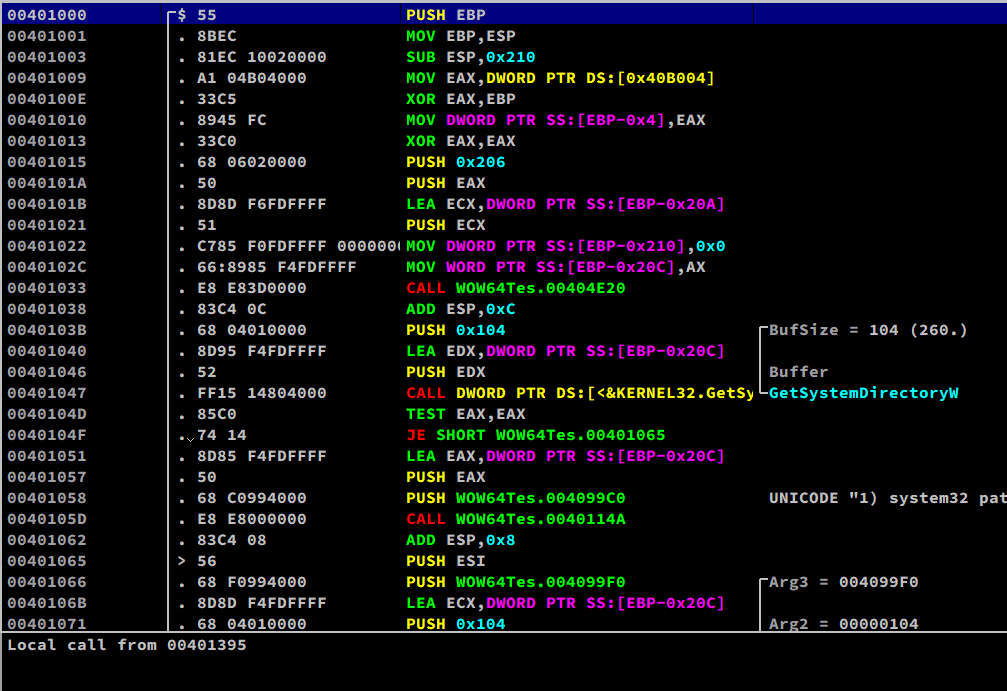Screen dimensions: 1007x691
Task: Select the PUSH 0x206 instruction line
Action: (x=455, y=162)
